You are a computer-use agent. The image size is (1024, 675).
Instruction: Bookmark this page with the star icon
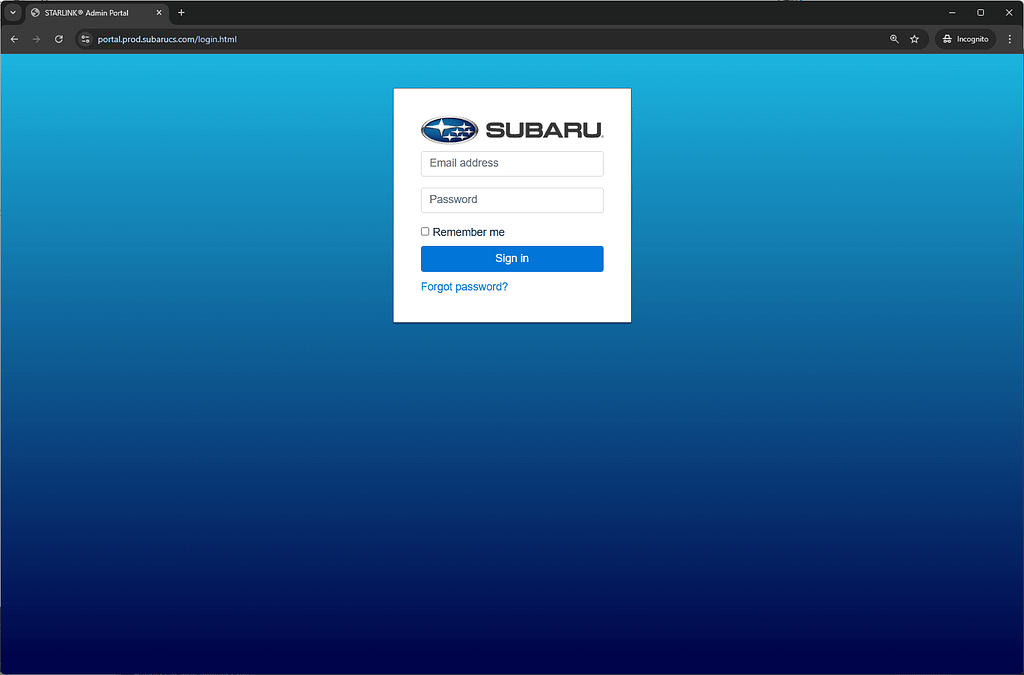[x=914, y=39]
